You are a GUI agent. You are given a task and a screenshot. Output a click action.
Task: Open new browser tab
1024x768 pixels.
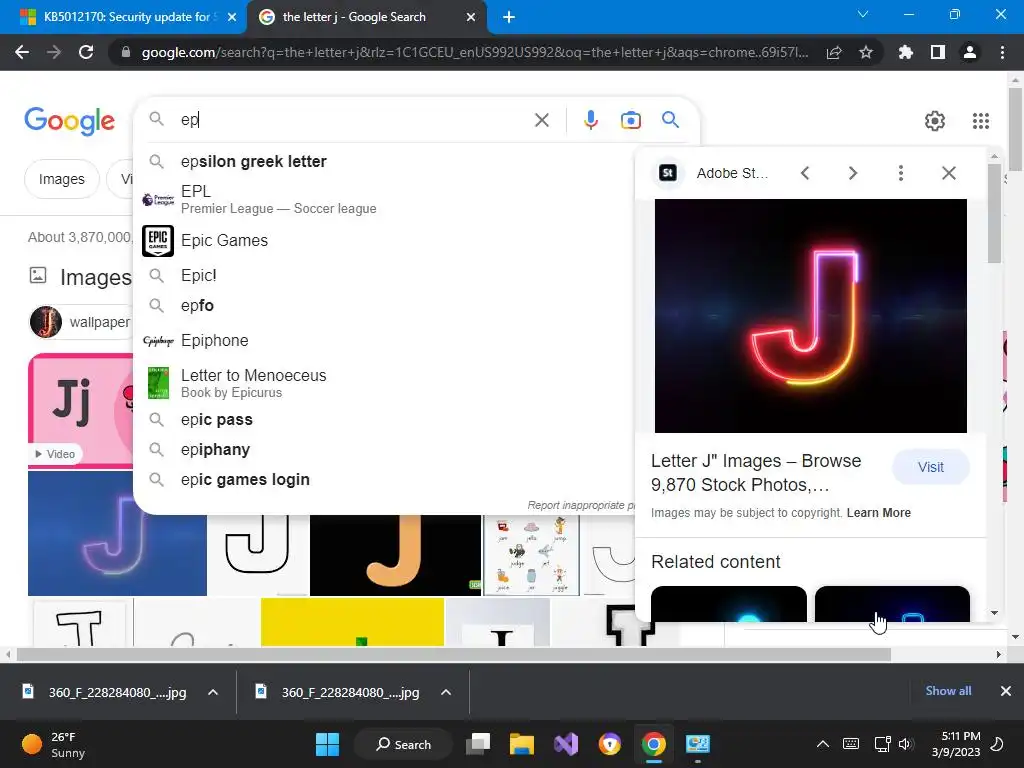[x=509, y=17]
